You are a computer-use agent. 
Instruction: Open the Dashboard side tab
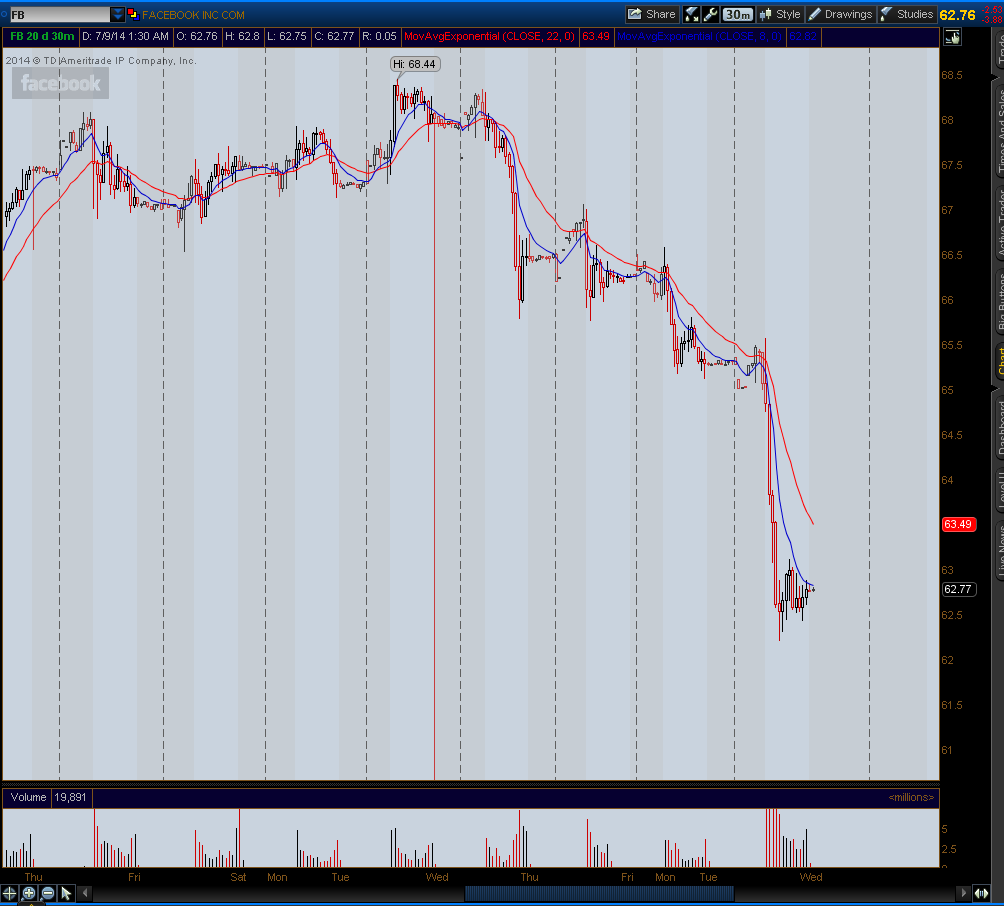[999, 428]
